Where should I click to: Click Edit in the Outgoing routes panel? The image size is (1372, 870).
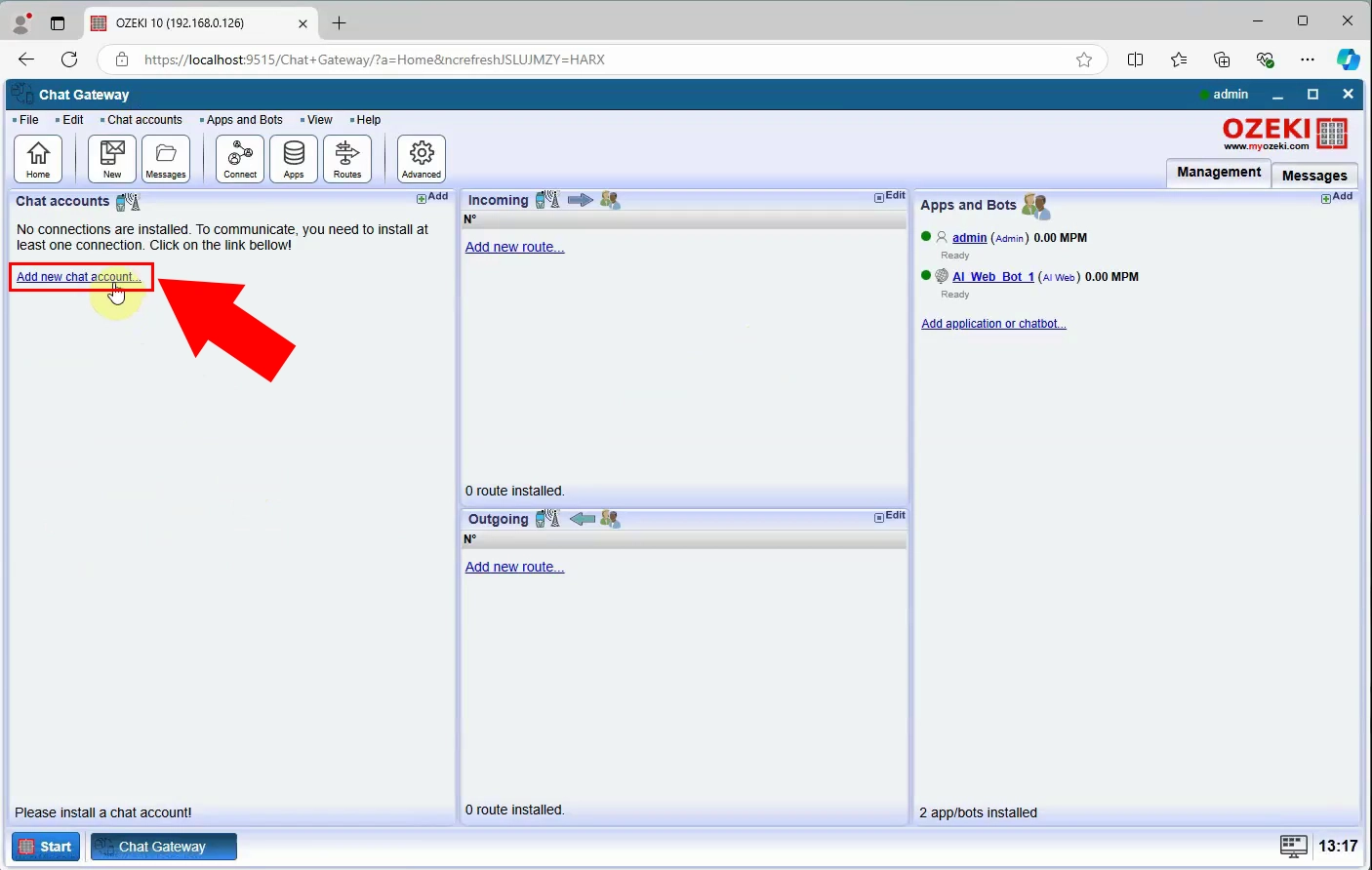(x=890, y=516)
